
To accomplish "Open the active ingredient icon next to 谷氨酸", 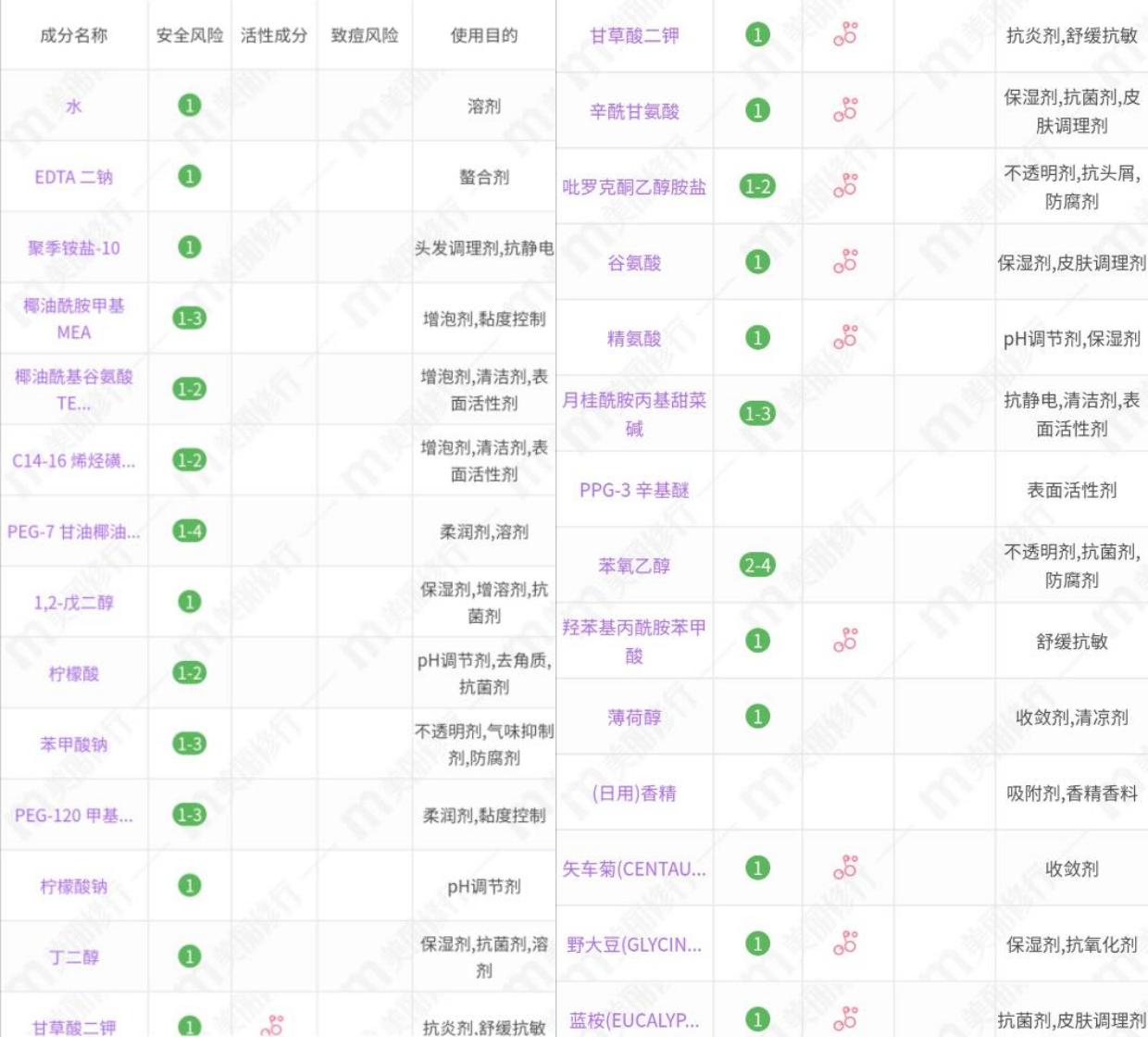I will click(845, 262).
